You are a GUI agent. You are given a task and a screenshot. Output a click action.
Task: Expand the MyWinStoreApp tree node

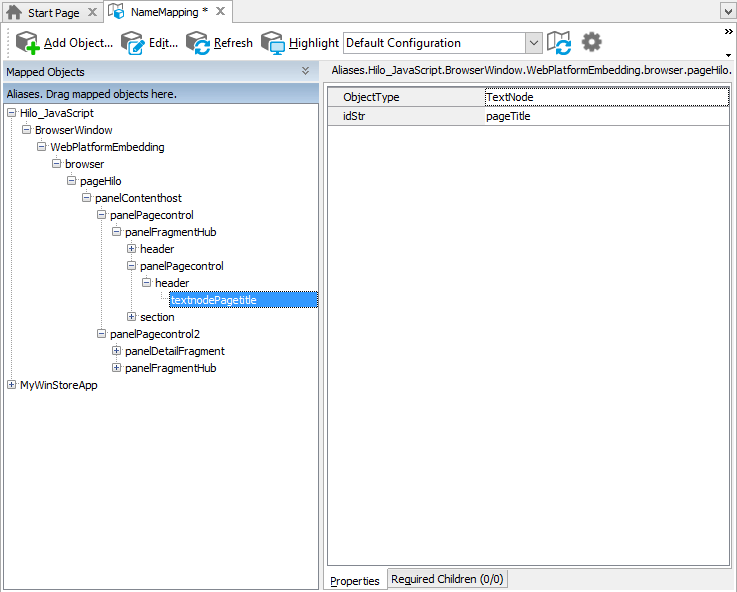[12, 385]
